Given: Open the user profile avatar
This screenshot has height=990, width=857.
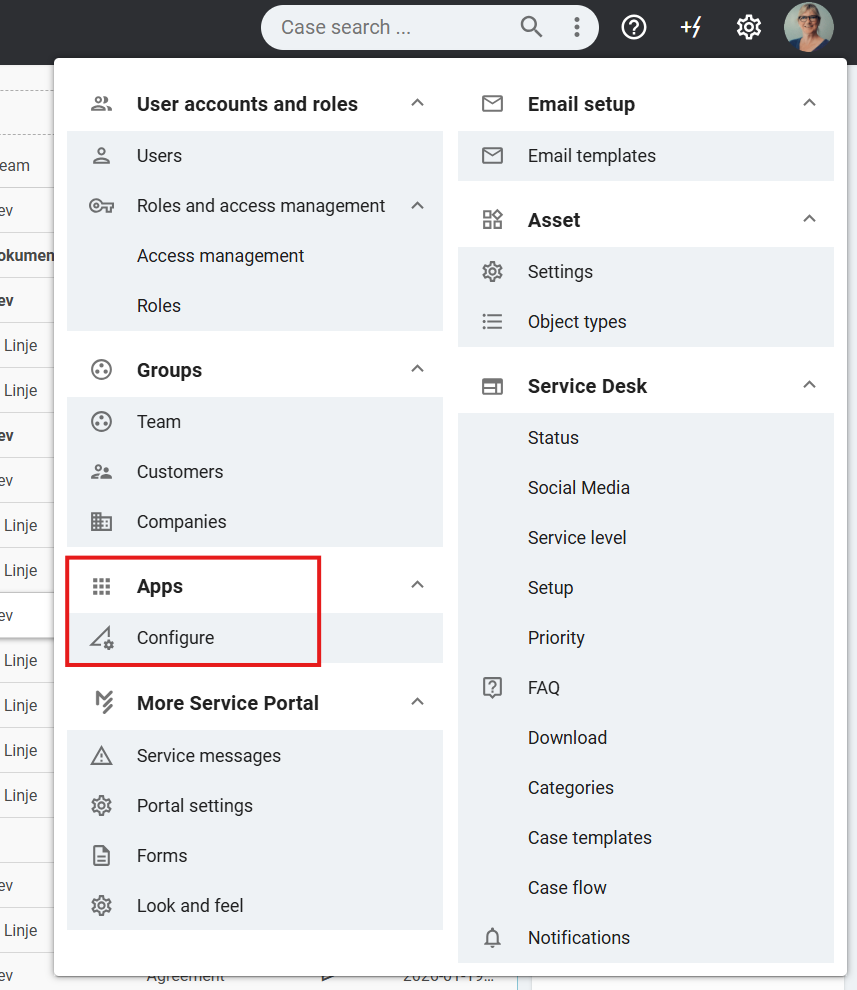Looking at the screenshot, I should [808, 27].
